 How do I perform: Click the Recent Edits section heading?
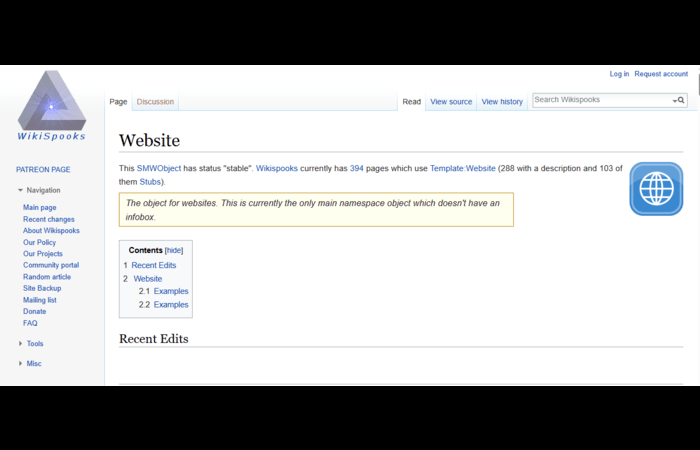[x=154, y=339]
